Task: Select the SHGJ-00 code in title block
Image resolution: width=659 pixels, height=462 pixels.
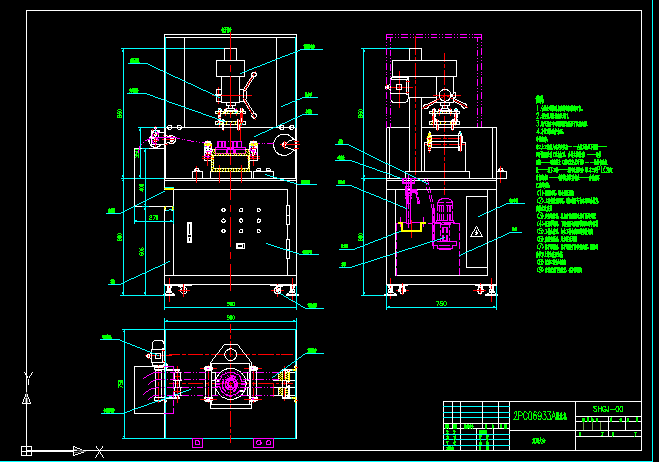Action: [x=608, y=409]
